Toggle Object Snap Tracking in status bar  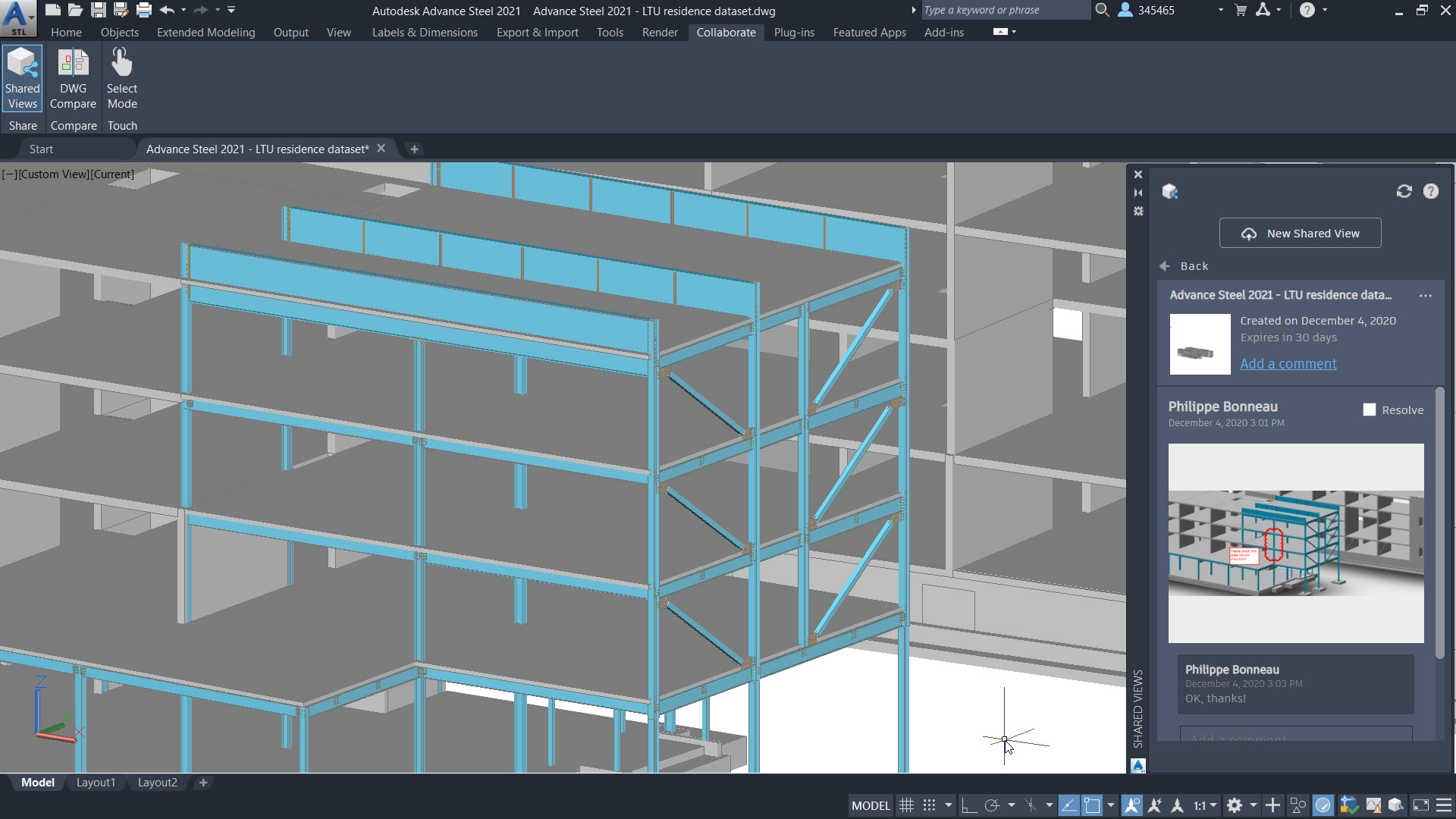(1068, 805)
